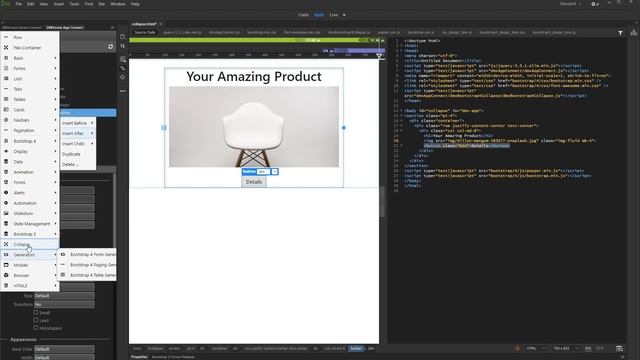Image resolution: width=640 pixels, height=360 pixels.
Task: Click the Alerts menu icon
Action: (6, 193)
